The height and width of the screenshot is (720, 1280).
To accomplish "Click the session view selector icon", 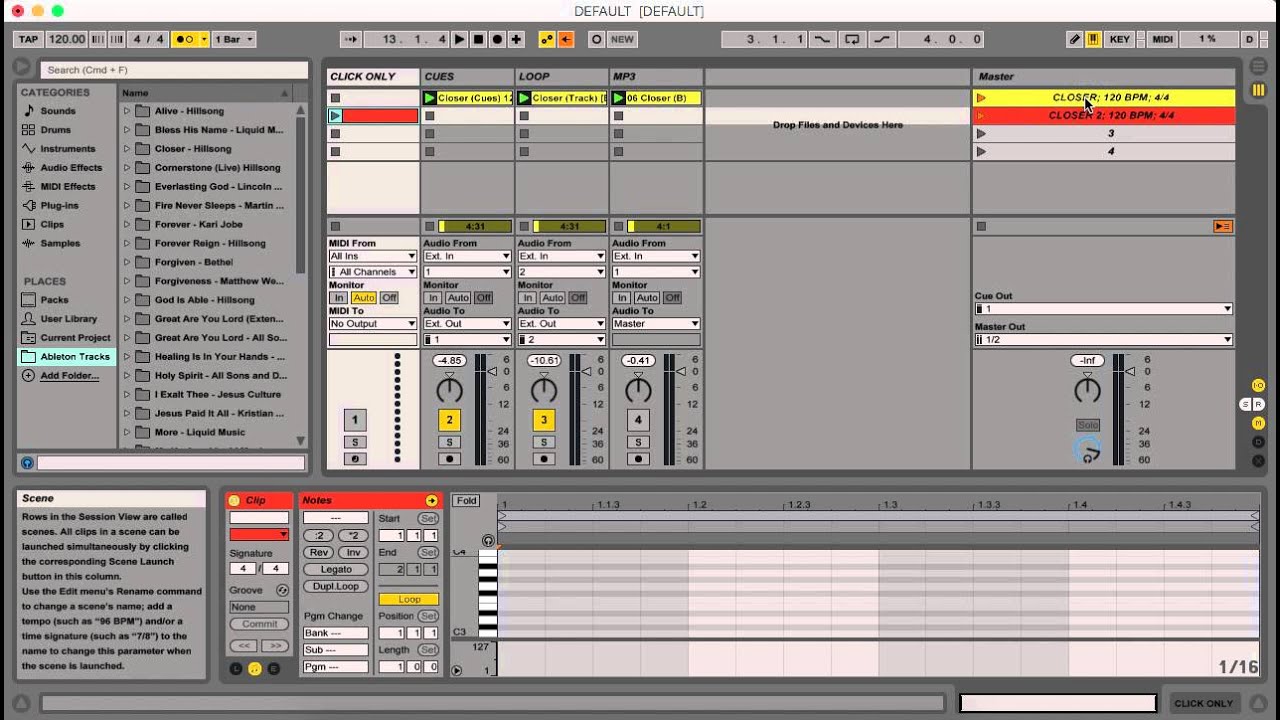I will tap(1258, 90).
